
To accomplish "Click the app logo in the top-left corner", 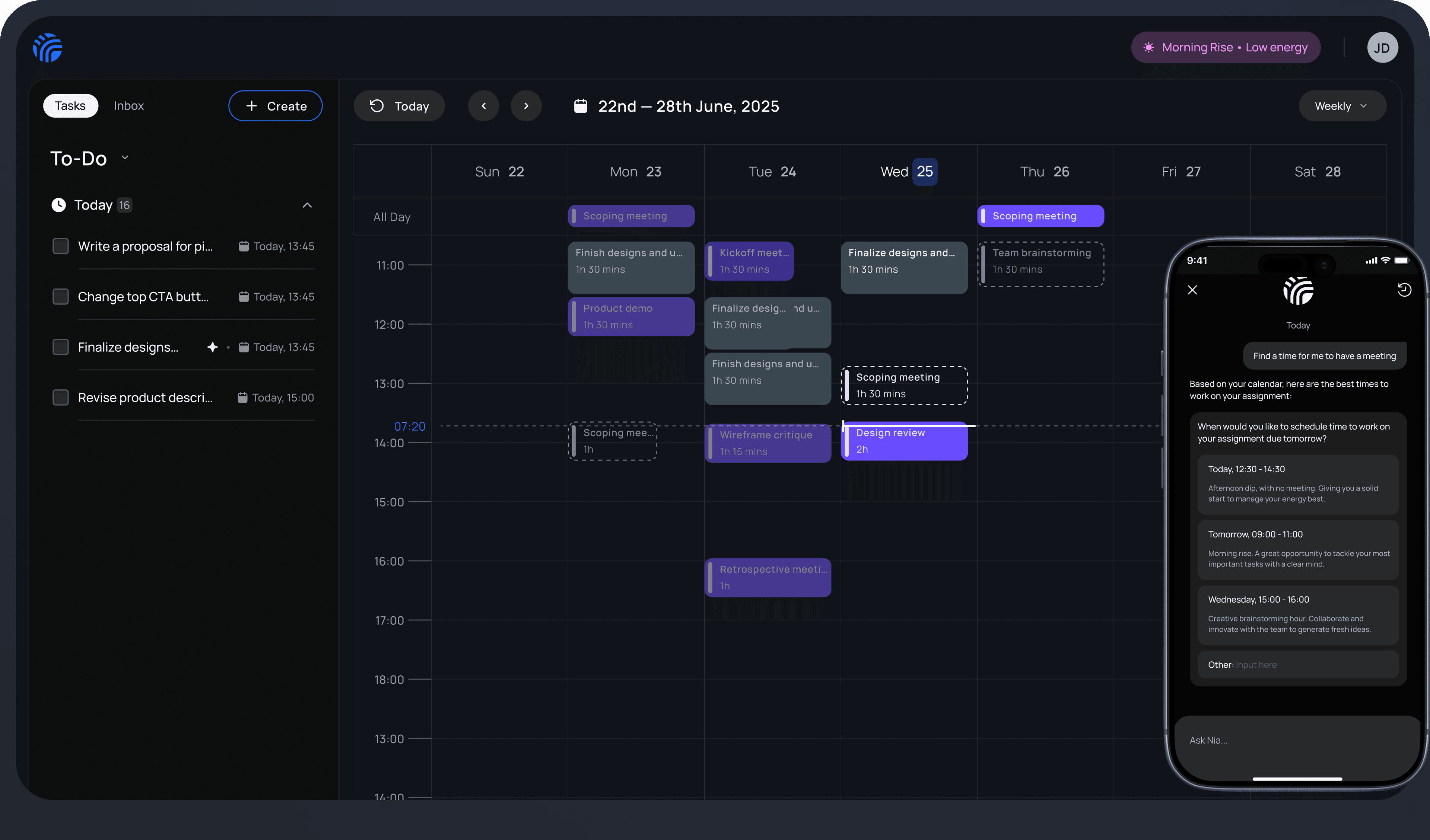I will coord(47,48).
